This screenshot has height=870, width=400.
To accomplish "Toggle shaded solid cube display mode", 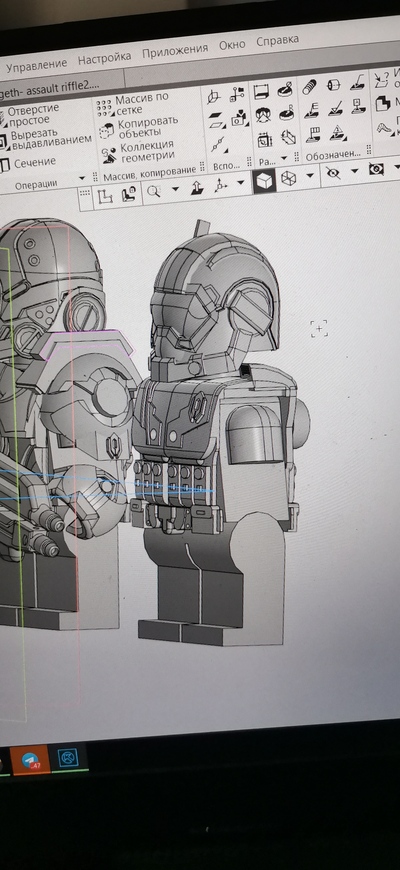I will pos(265,180).
